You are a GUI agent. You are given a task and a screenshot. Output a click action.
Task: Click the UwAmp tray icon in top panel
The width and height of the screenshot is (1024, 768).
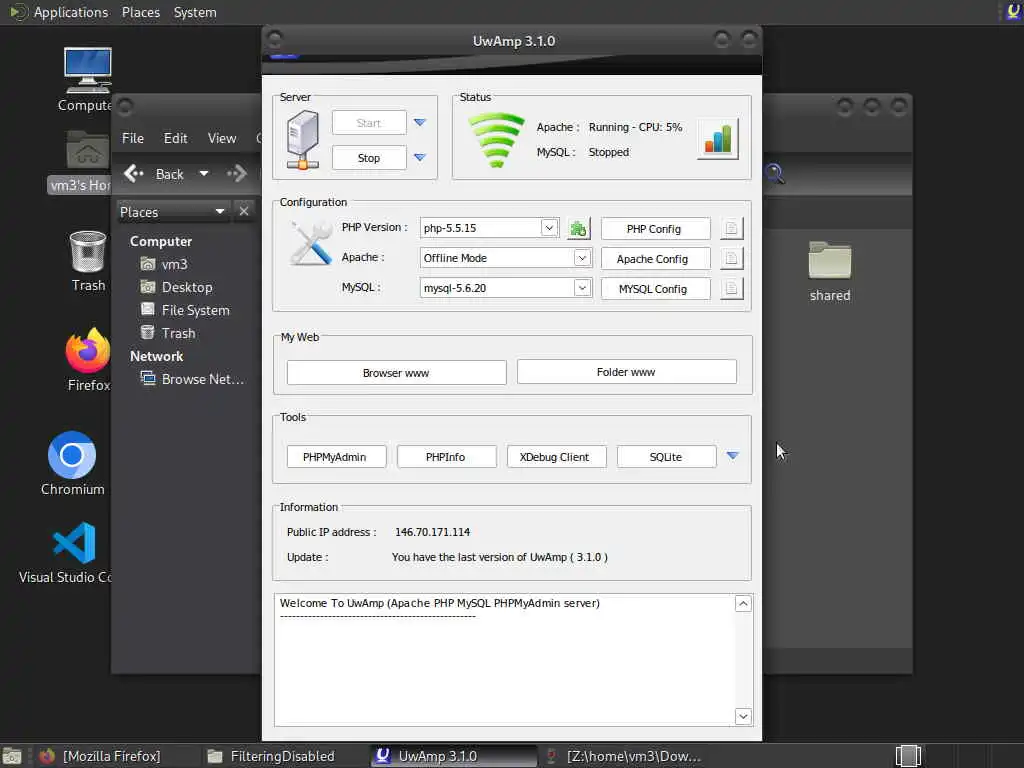coord(1013,12)
